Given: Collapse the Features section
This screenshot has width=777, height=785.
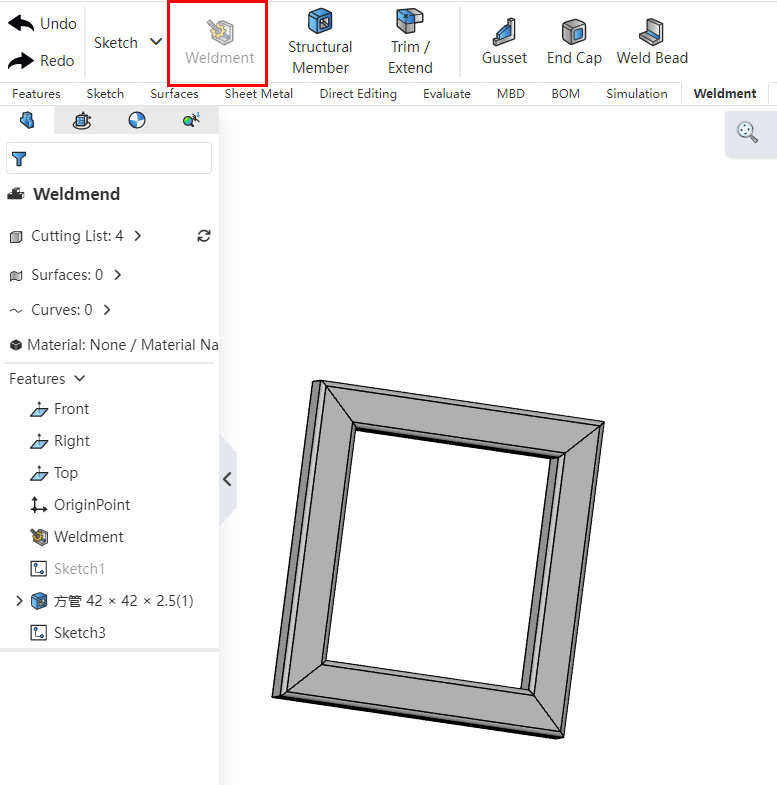Looking at the screenshot, I should (x=80, y=379).
